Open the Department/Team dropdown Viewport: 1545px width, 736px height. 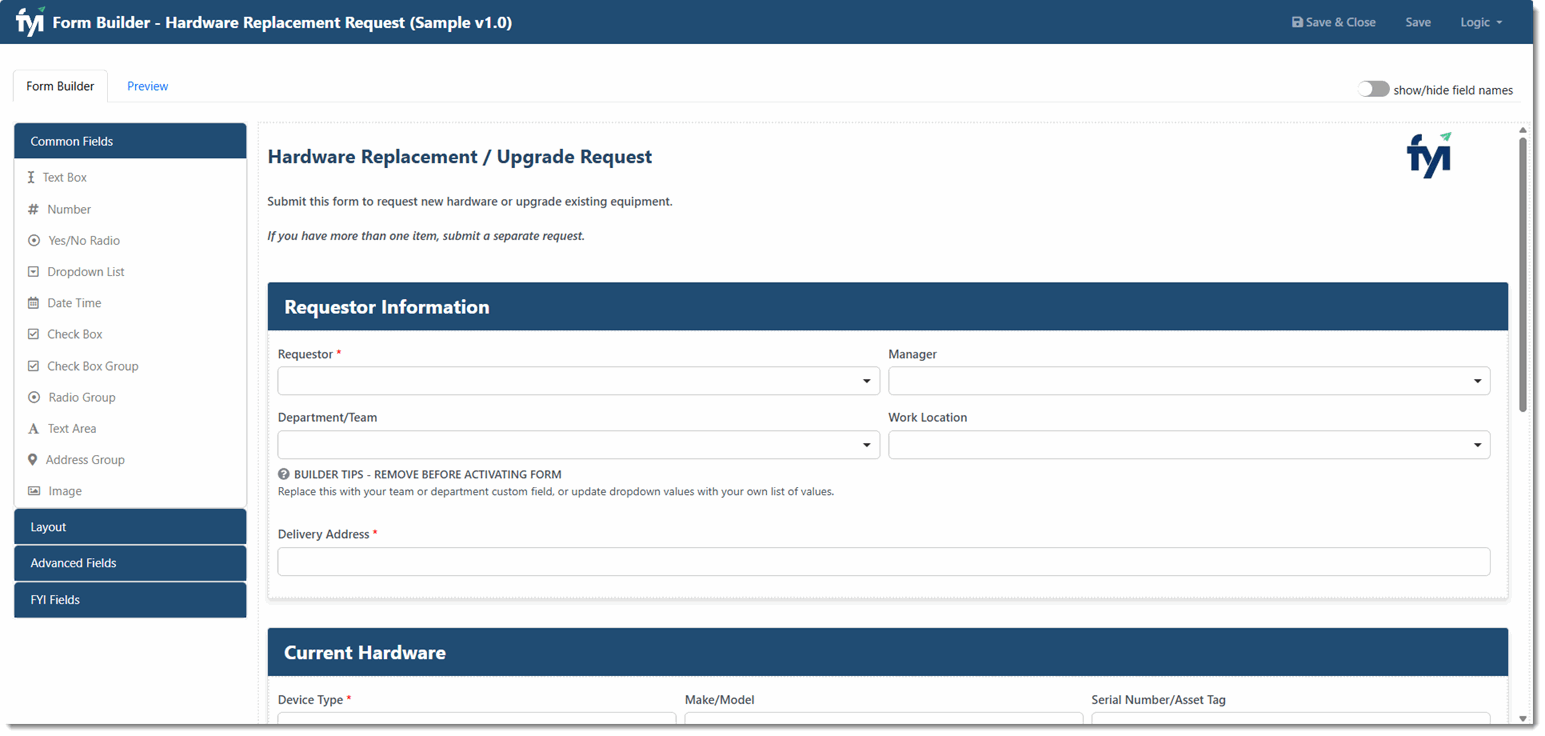(x=579, y=445)
